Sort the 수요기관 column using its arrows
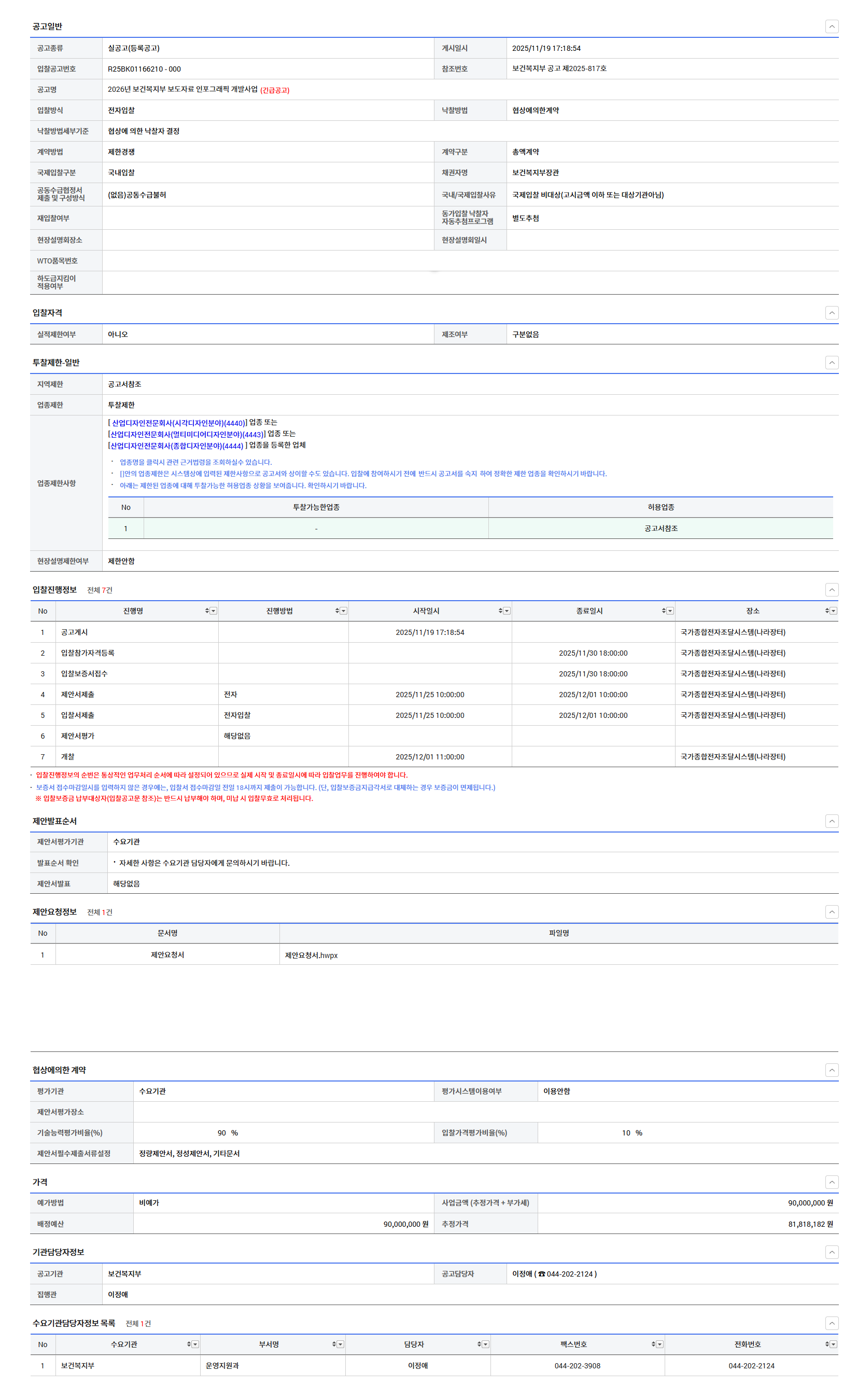 coord(189,1344)
